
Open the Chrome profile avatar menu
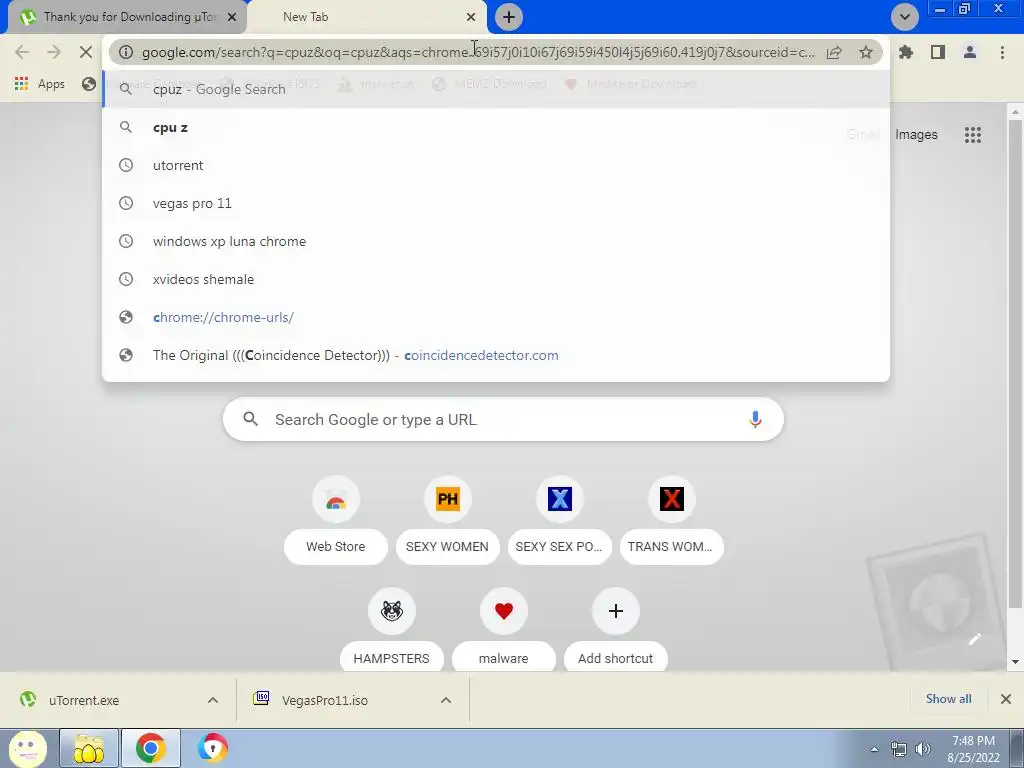coord(970,52)
